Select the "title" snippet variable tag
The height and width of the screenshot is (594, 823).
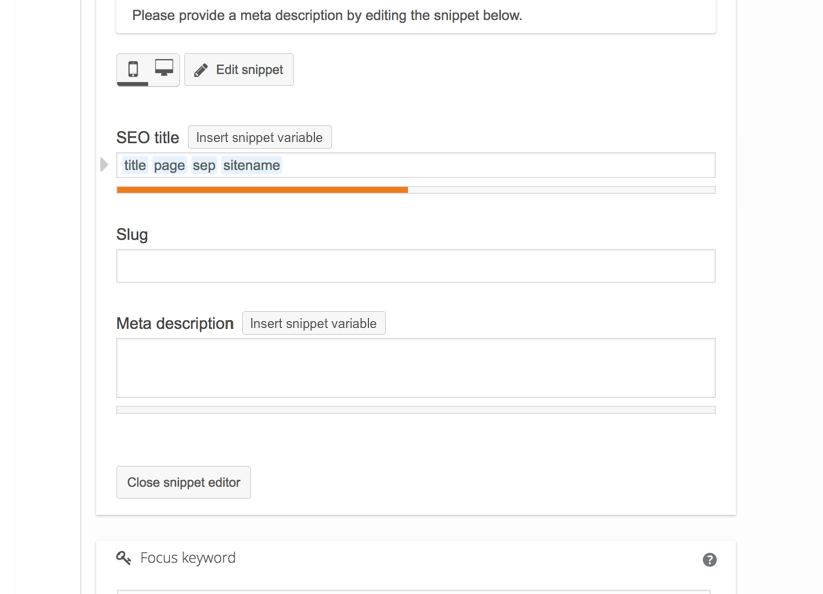click(x=134, y=165)
